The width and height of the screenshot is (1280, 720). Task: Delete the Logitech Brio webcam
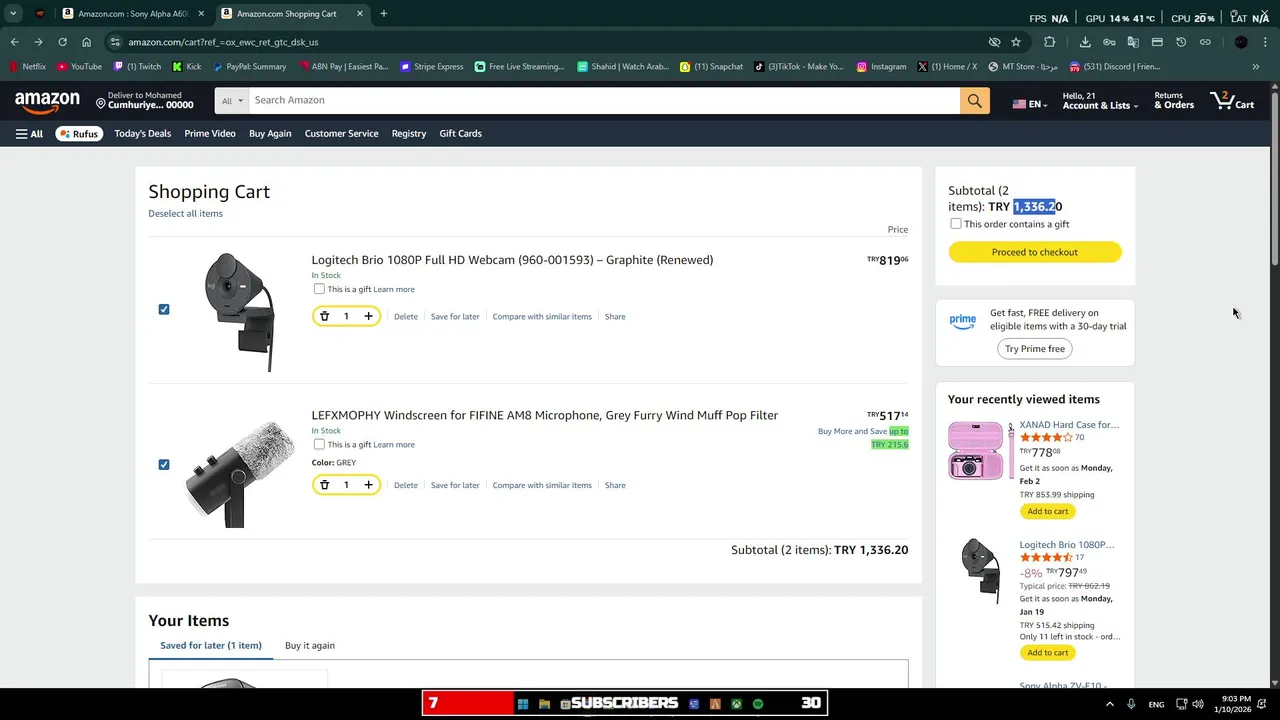click(x=406, y=316)
